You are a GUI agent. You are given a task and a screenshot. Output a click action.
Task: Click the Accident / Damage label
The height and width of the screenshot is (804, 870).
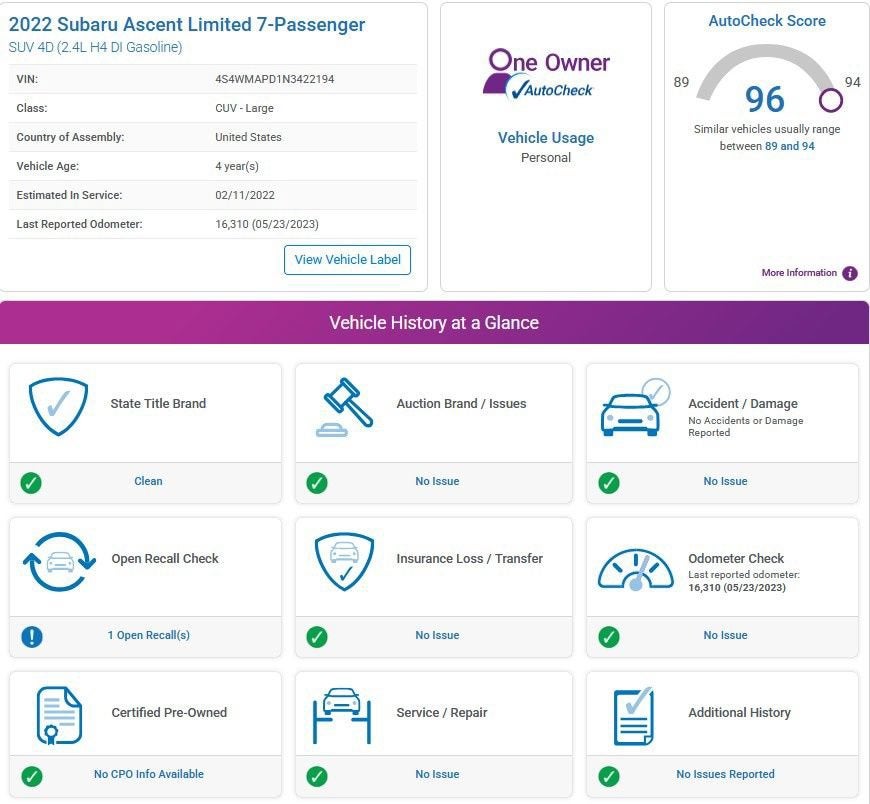[x=743, y=403]
